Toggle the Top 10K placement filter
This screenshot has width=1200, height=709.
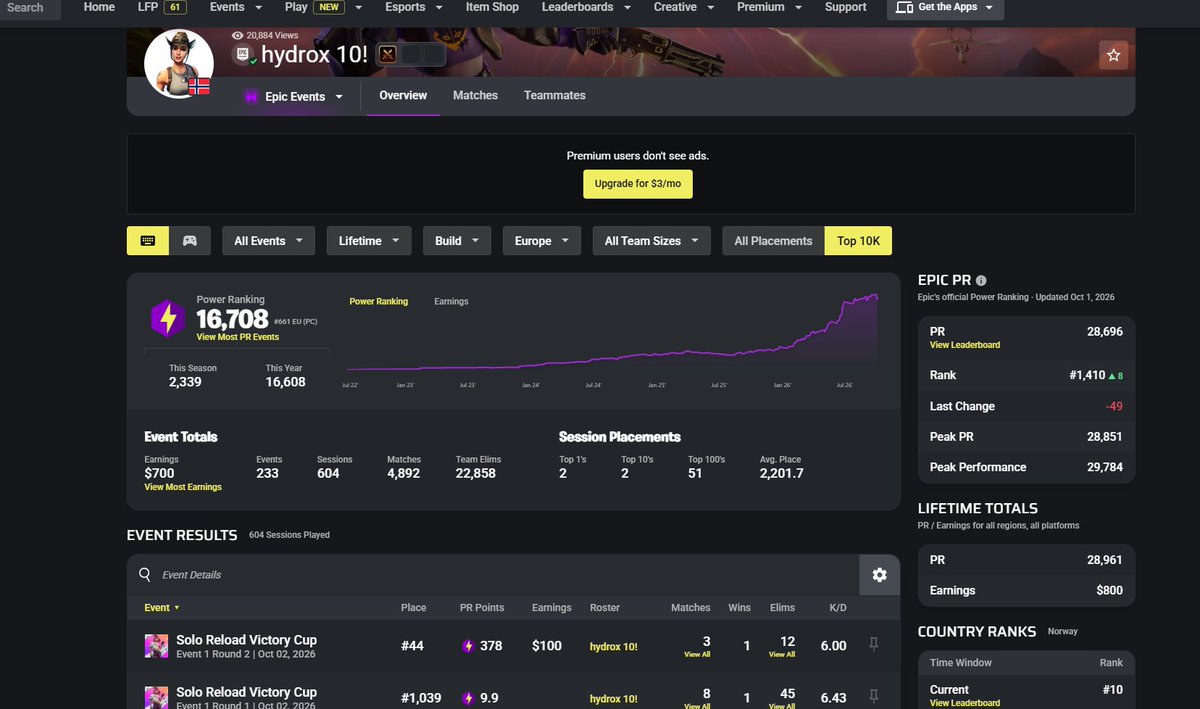coord(858,241)
